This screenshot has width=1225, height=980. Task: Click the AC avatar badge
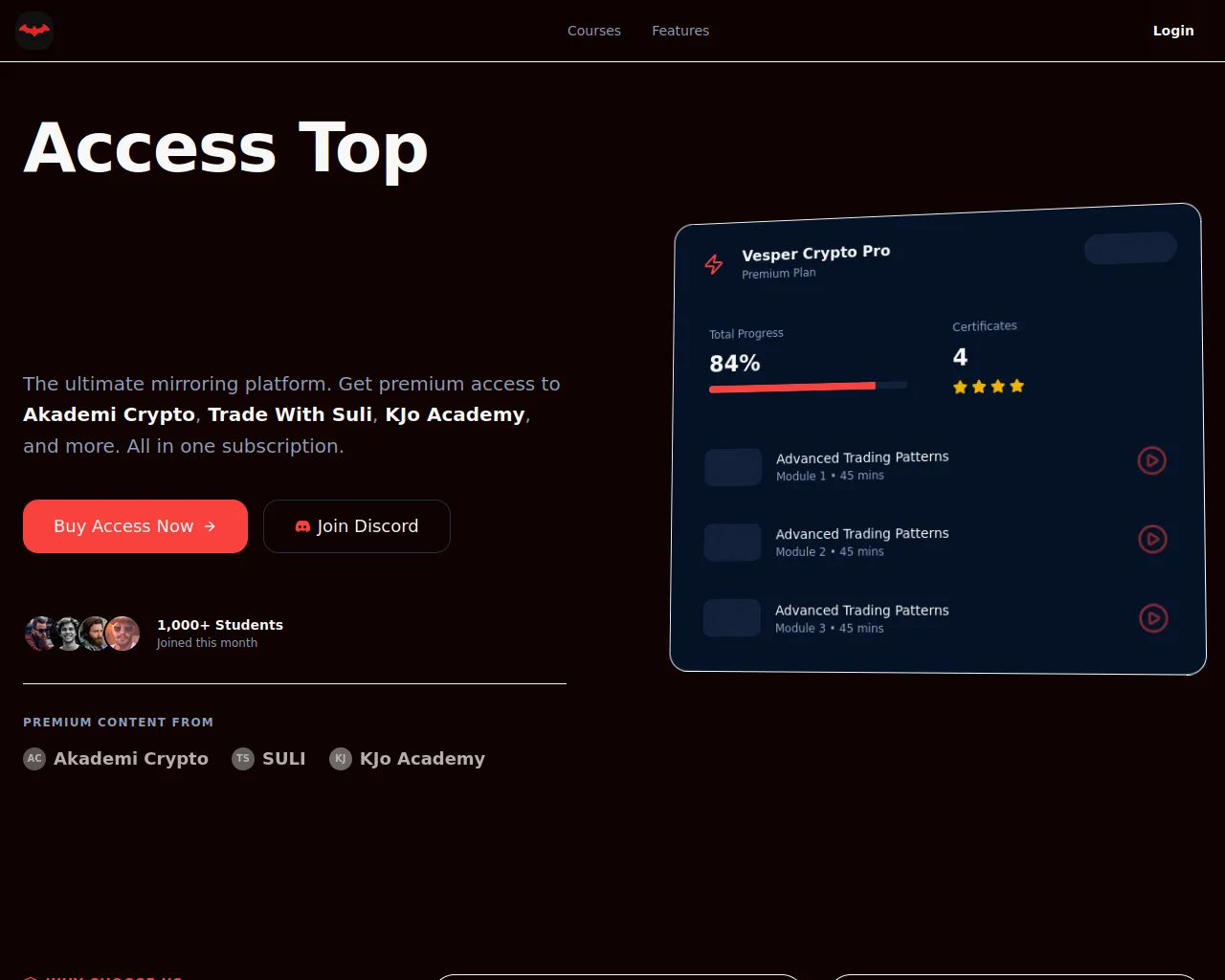(x=34, y=759)
